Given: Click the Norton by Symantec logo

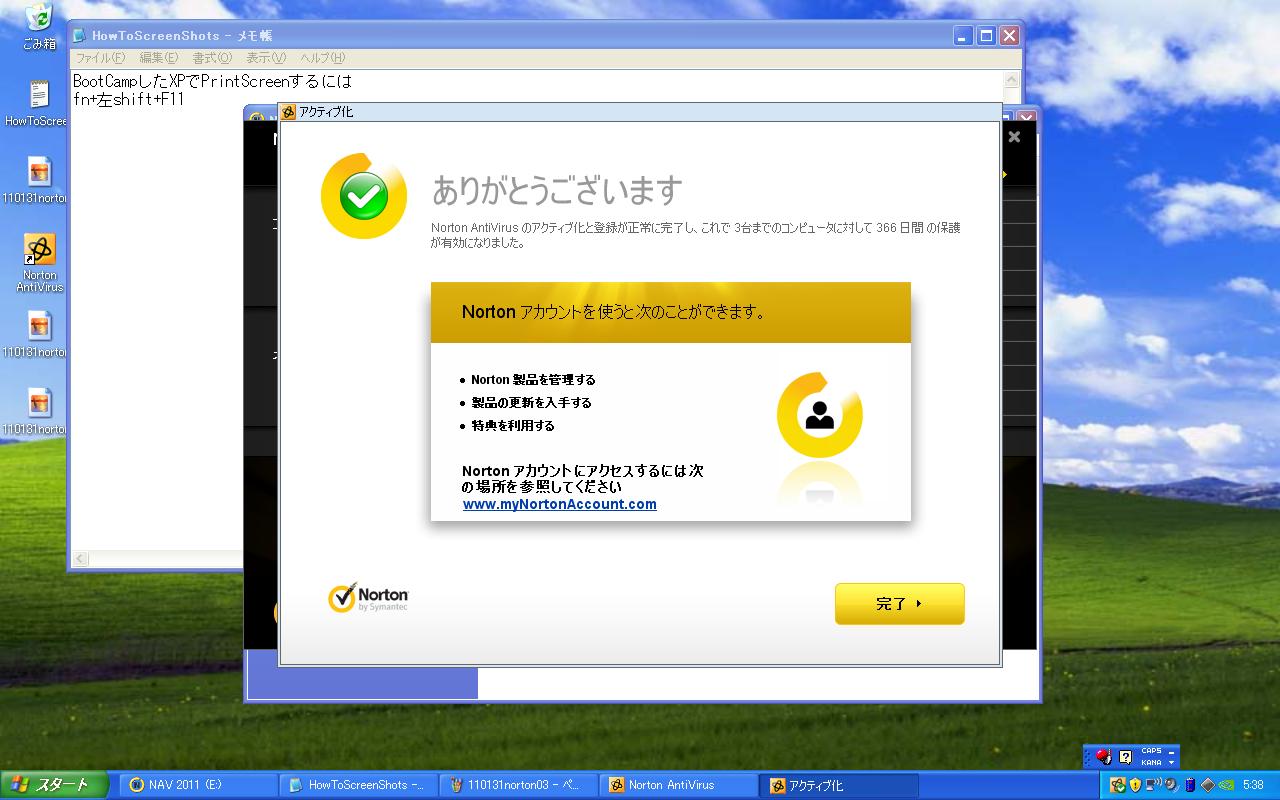Looking at the screenshot, I should pyautogui.click(x=368, y=598).
